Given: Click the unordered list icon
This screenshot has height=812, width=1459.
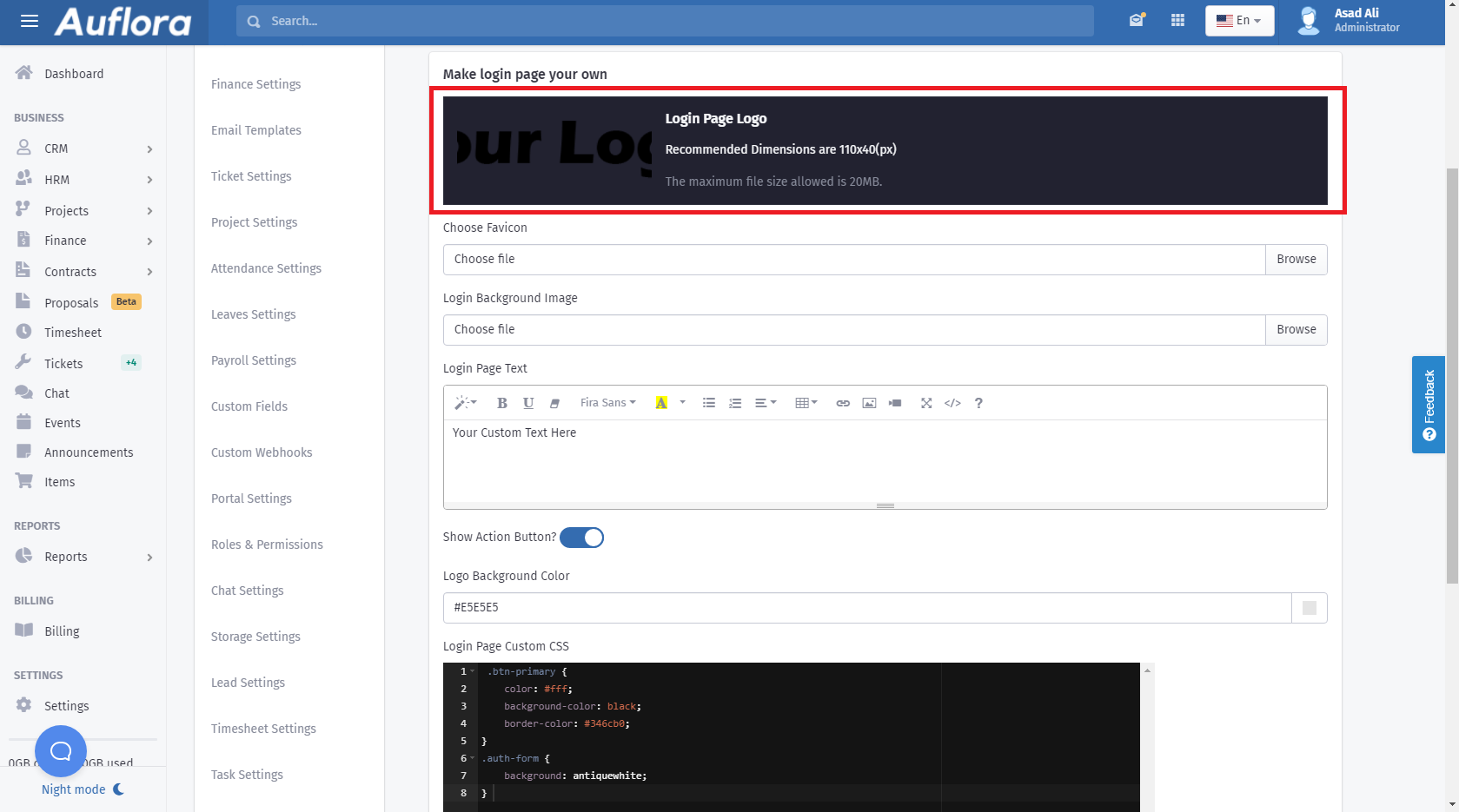Looking at the screenshot, I should coord(708,402).
